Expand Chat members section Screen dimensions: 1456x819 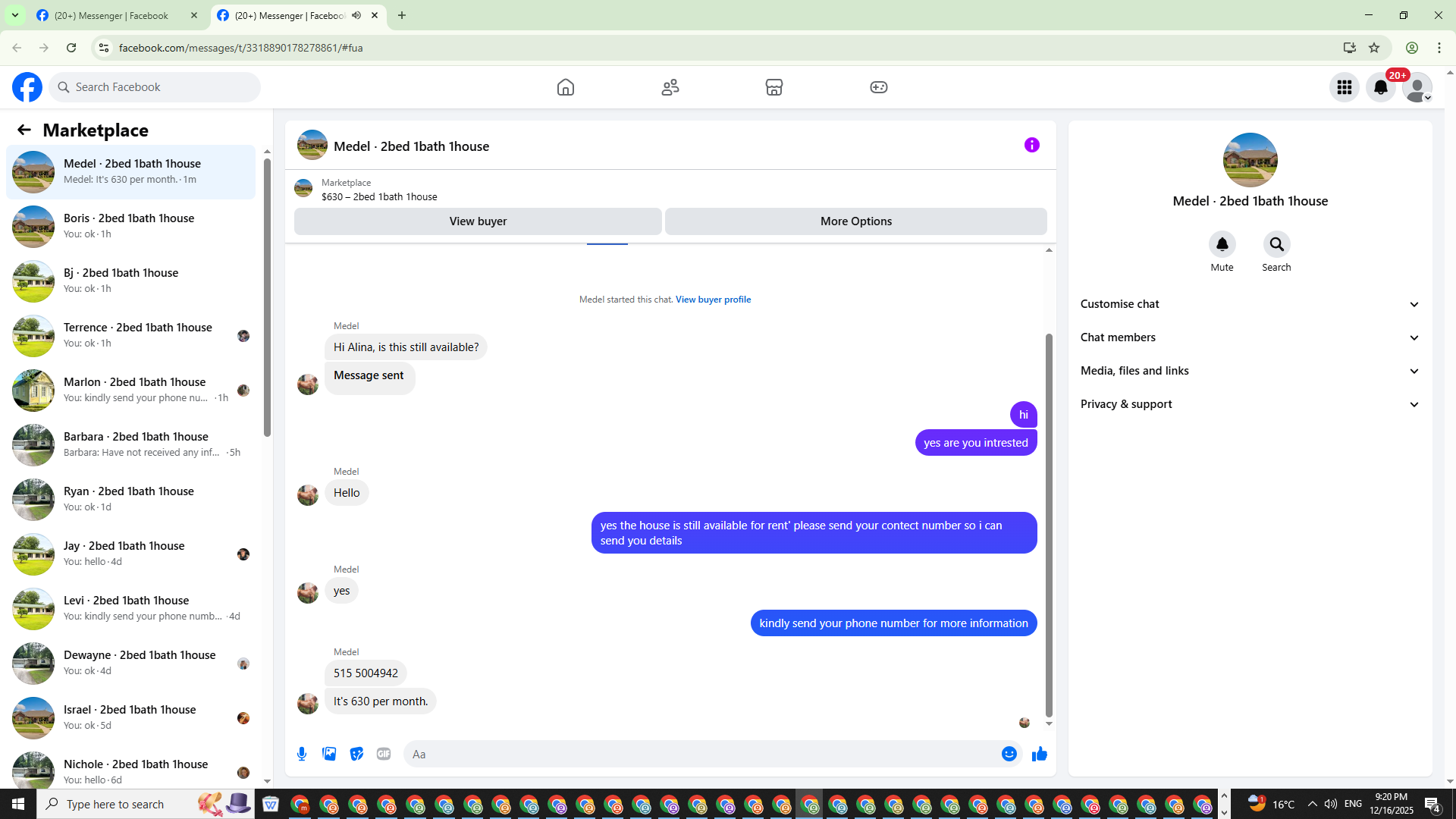pyautogui.click(x=1250, y=337)
